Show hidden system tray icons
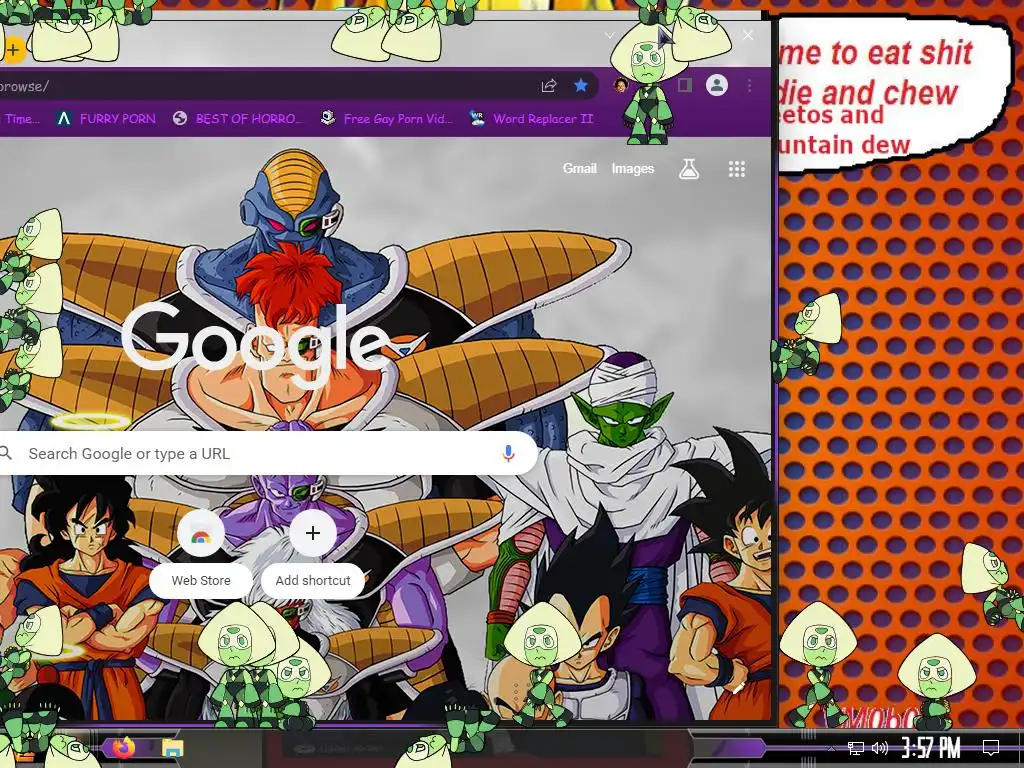 831,748
